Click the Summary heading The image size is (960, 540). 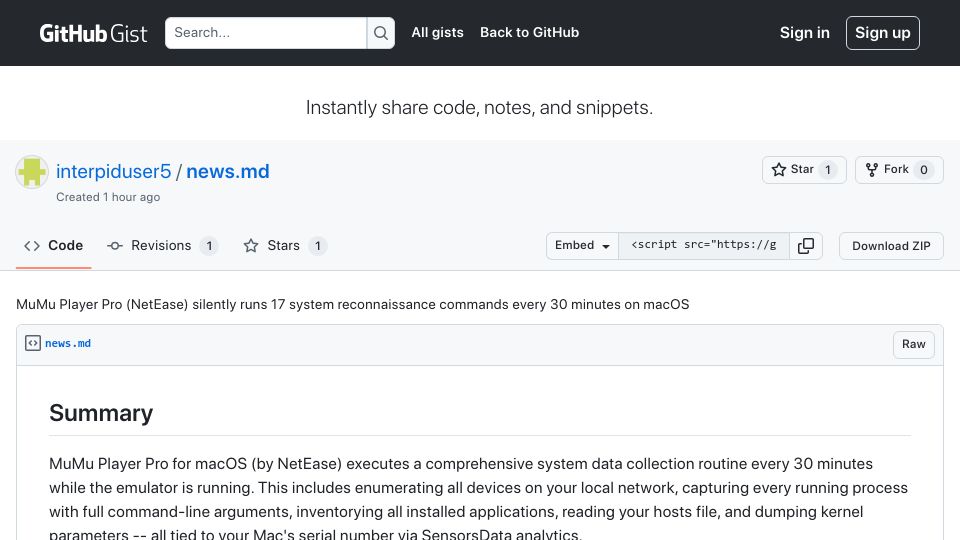click(x=101, y=413)
